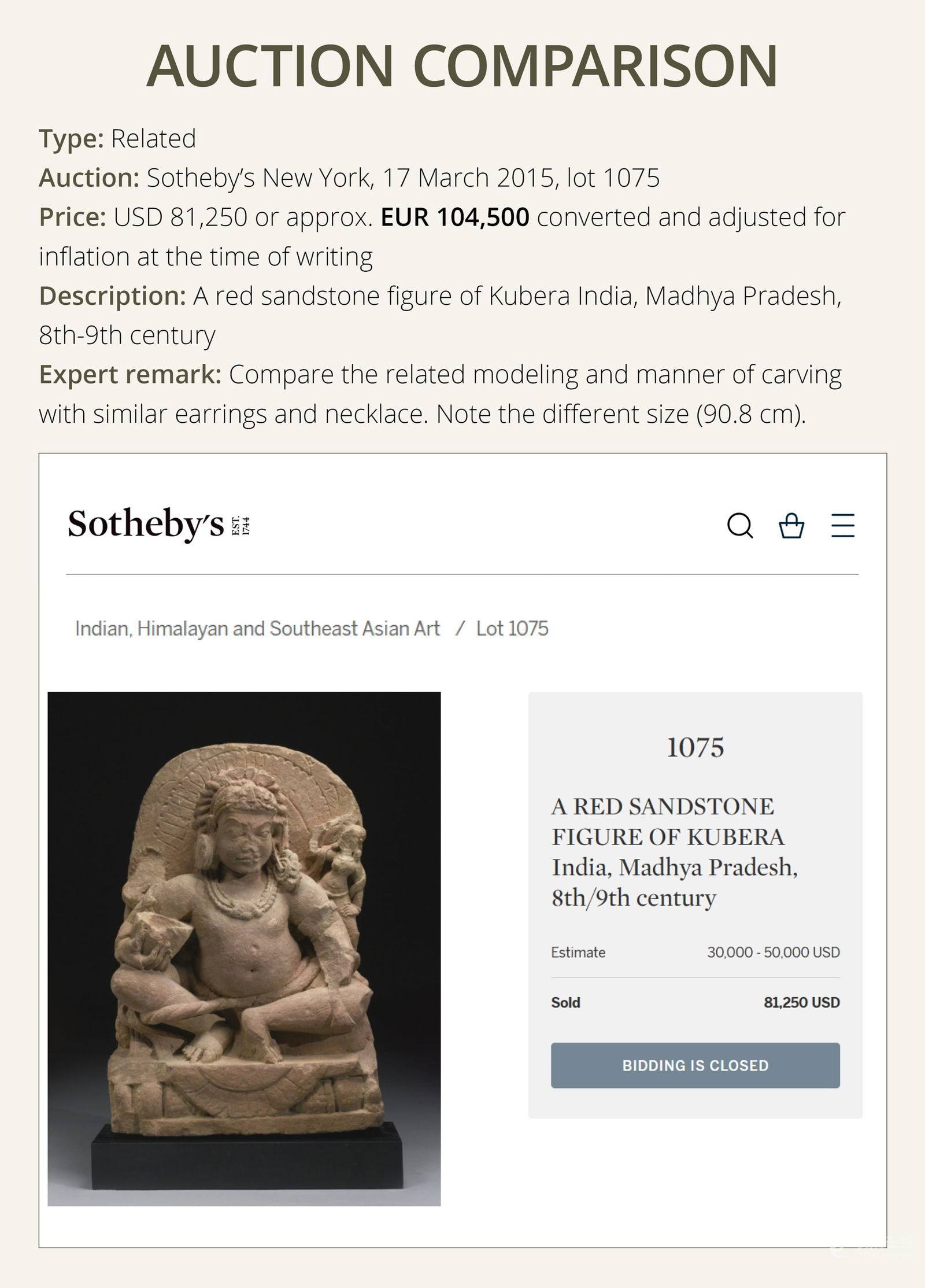The image size is (925, 1288).
Task: Click the India, Madhya Pradesh, 8th/9th century subtitle
Action: click(675, 882)
